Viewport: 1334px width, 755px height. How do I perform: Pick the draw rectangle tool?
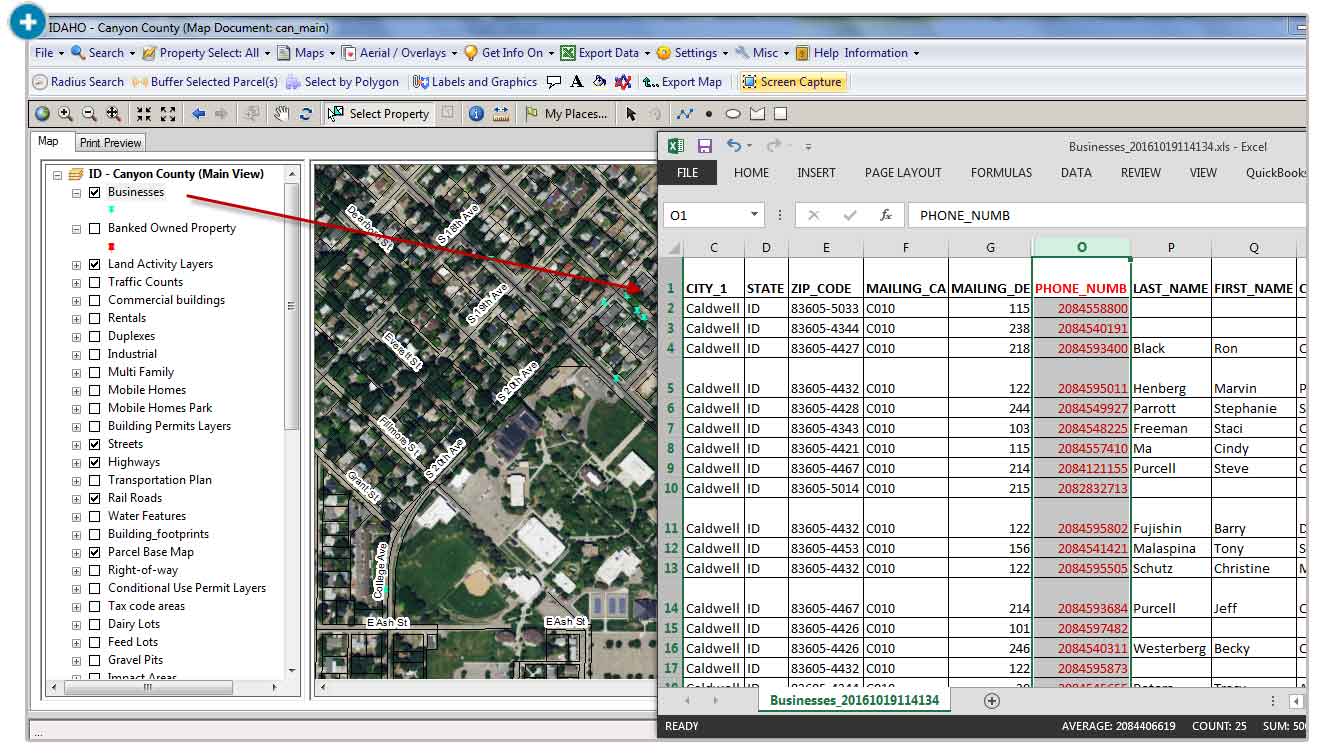[x=781, y=114]
